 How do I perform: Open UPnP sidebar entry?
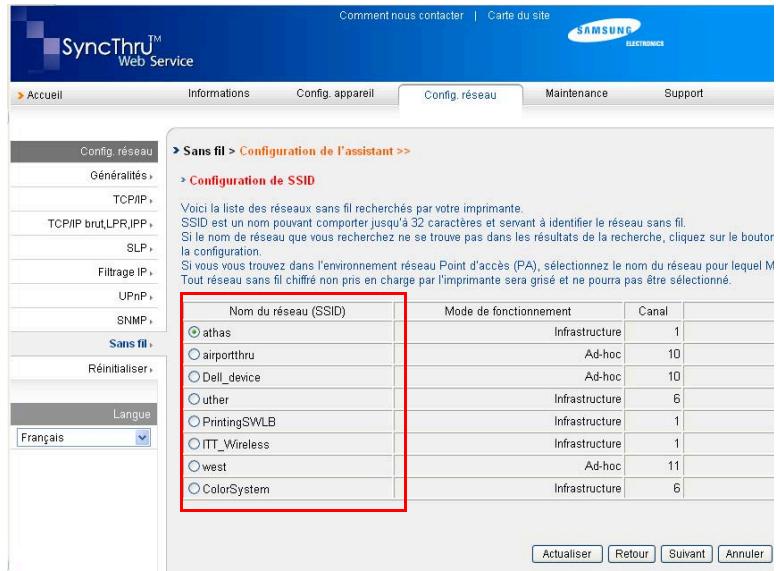(x=135, y=296)
